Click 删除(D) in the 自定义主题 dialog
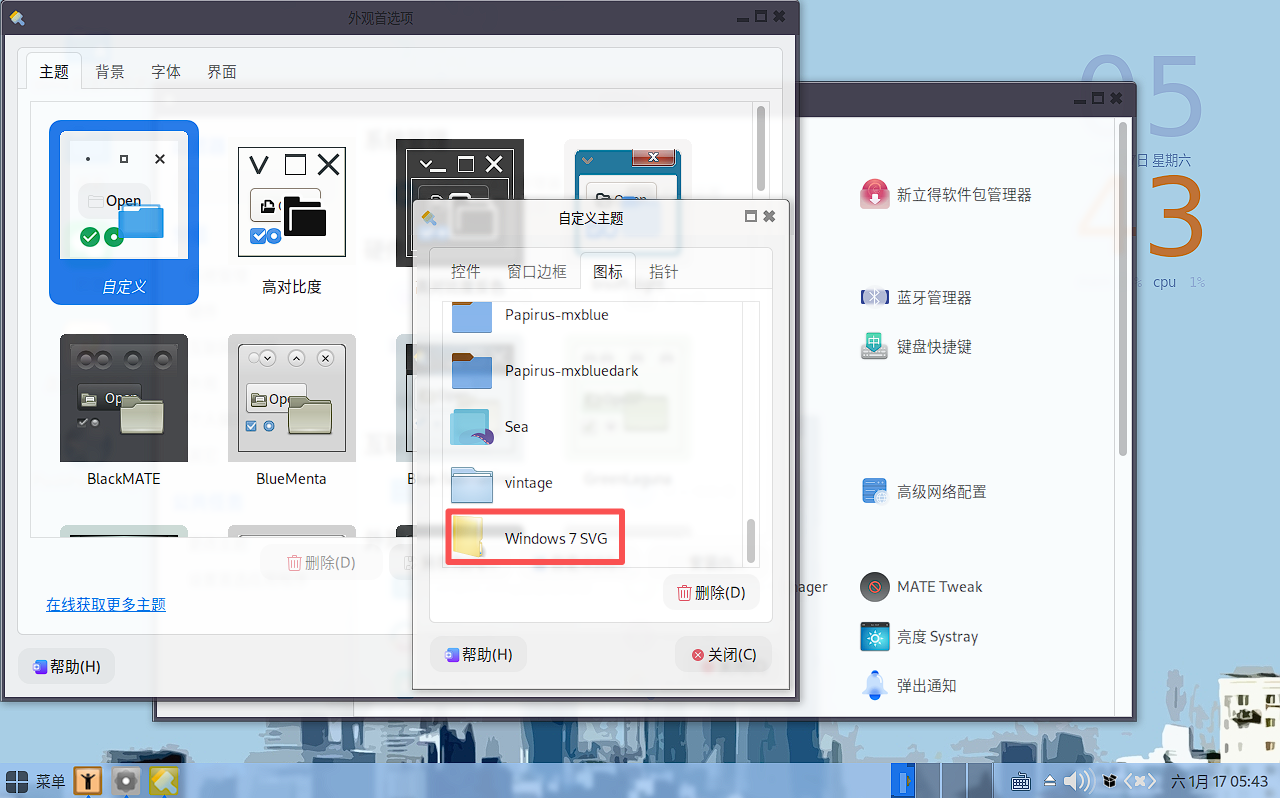This screenshot has height=798, width=1280. tap(711, 592)
